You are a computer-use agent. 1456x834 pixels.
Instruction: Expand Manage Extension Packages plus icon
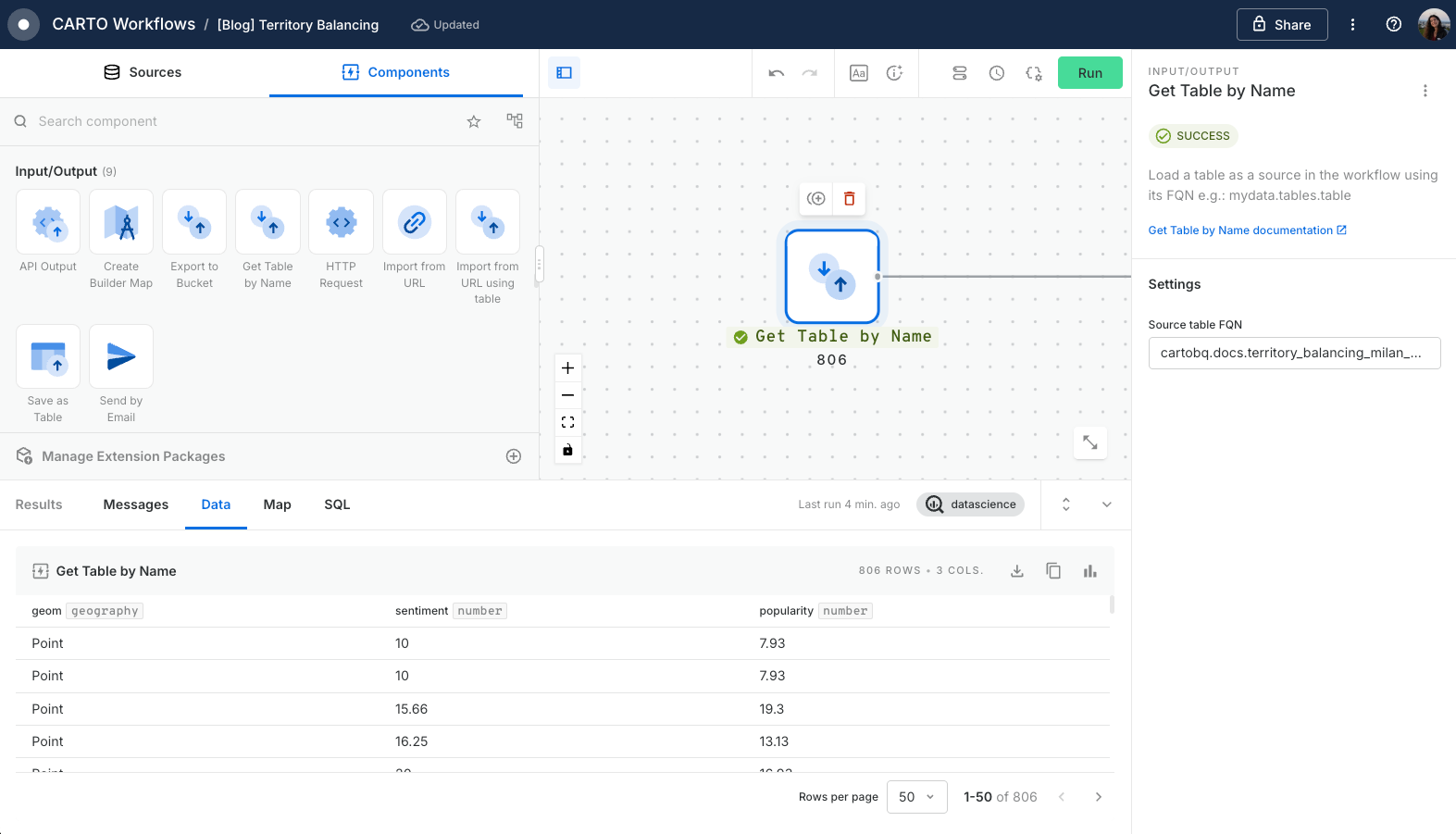[514, 456]
